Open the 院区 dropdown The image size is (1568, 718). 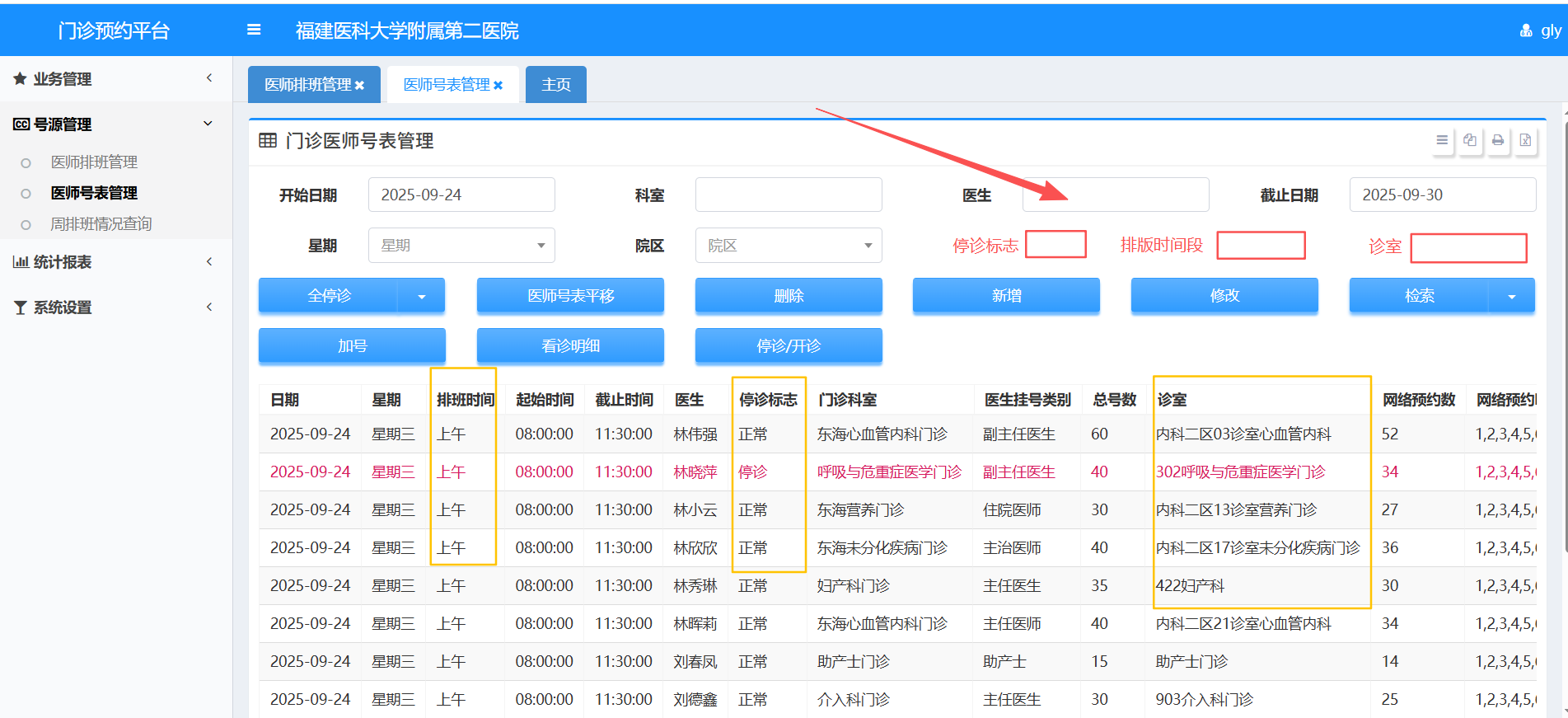[789, 245]
